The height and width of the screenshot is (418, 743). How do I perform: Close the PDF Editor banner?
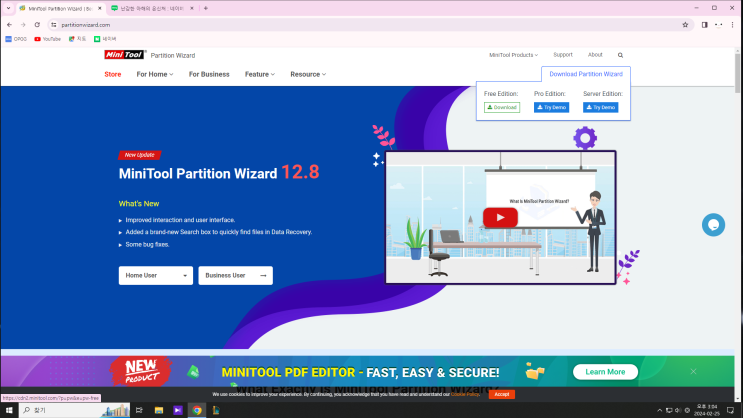(x=693, y=372)
